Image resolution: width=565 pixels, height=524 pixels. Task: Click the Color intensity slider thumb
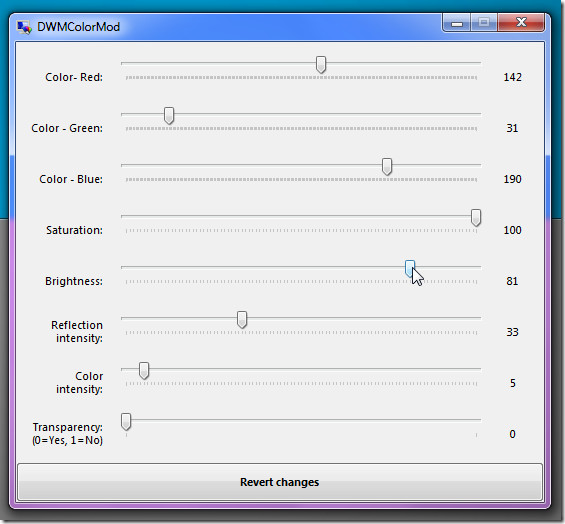144,371
